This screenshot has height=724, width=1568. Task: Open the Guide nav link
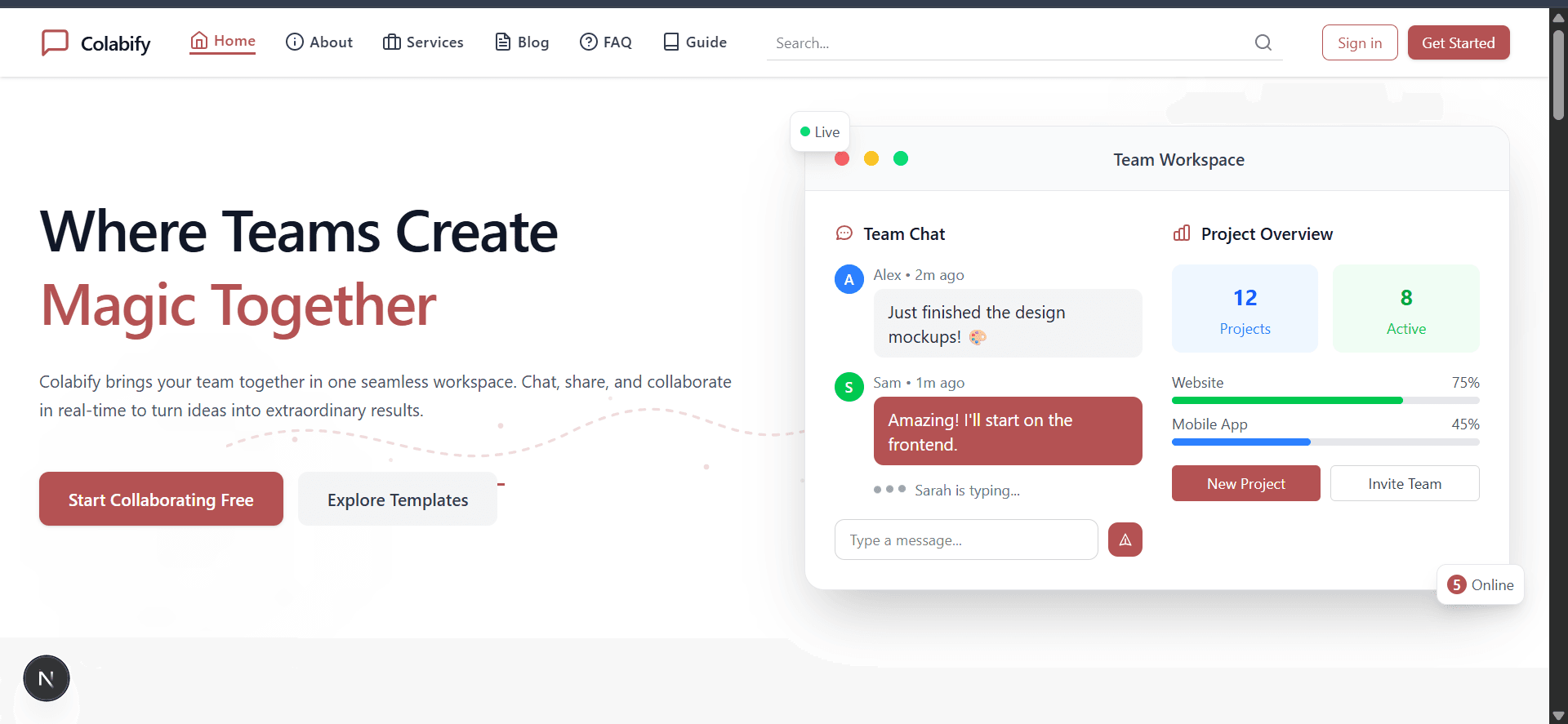coord(695,42)
